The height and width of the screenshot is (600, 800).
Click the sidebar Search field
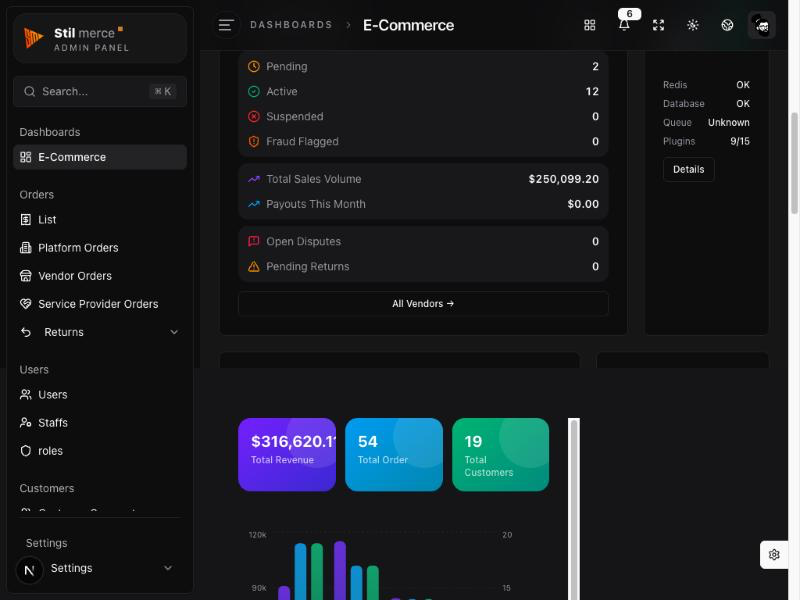100,91
